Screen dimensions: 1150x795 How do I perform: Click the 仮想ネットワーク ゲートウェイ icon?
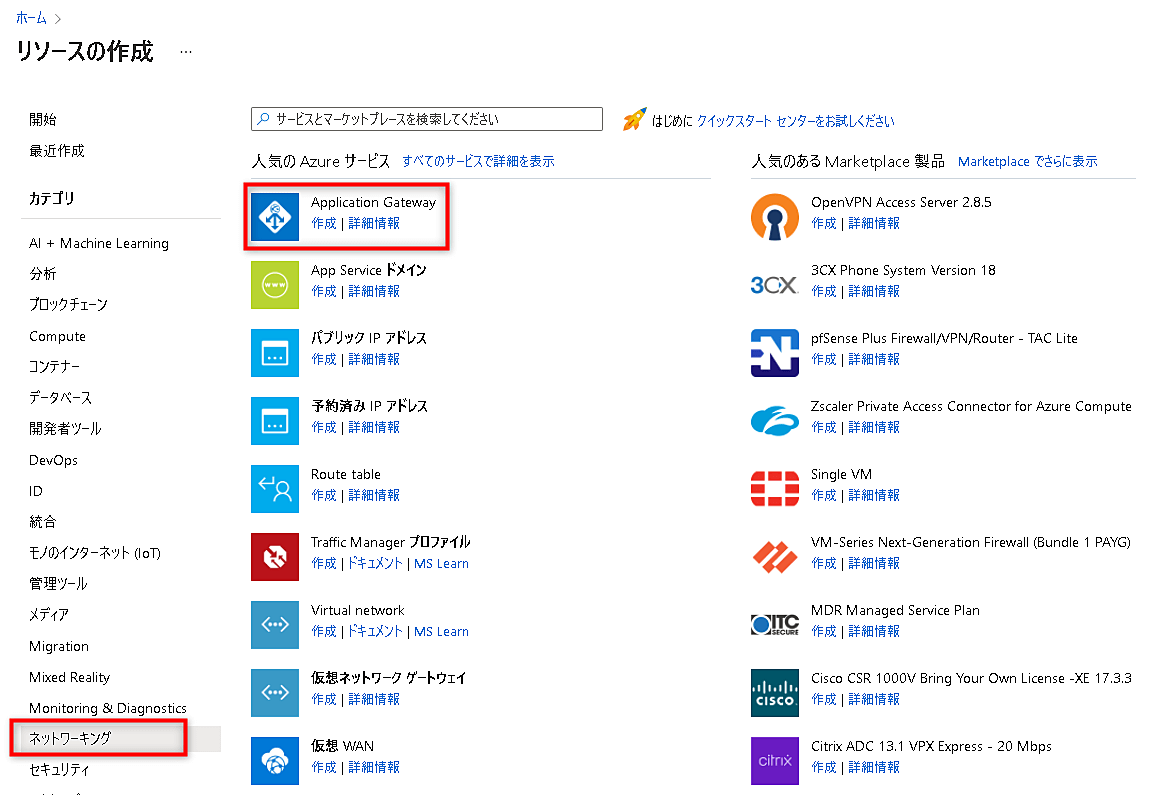coord(275,693)
